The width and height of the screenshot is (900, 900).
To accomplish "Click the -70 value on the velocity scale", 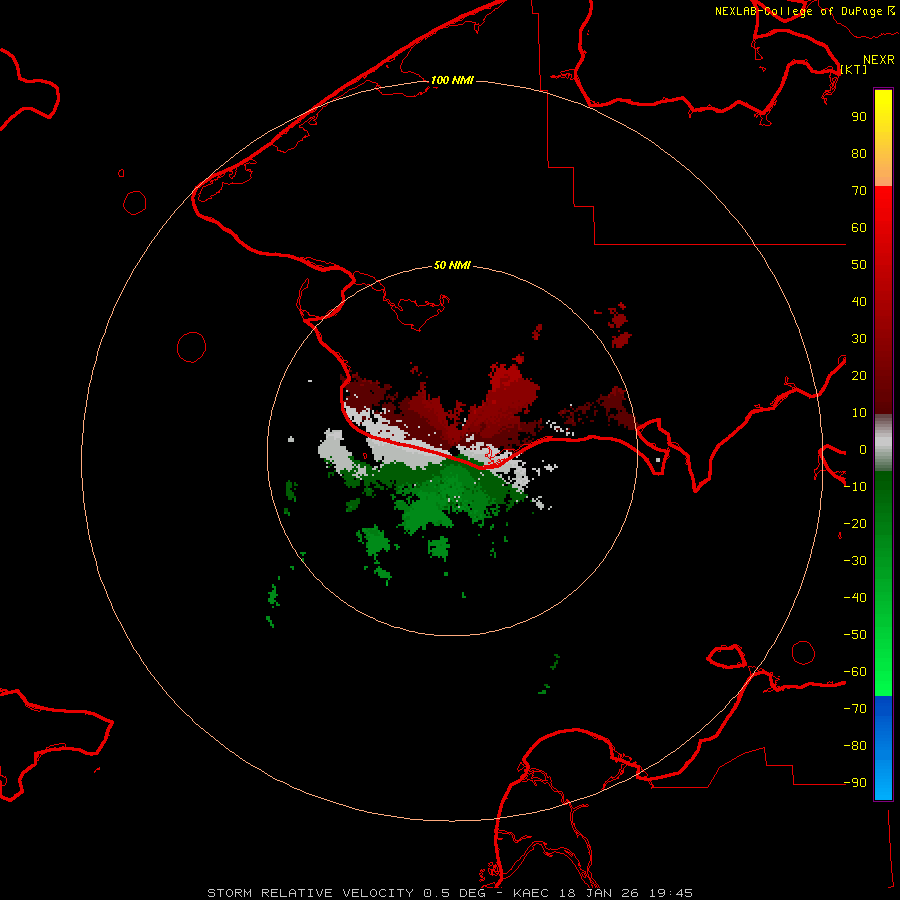I will click(855, 709).
